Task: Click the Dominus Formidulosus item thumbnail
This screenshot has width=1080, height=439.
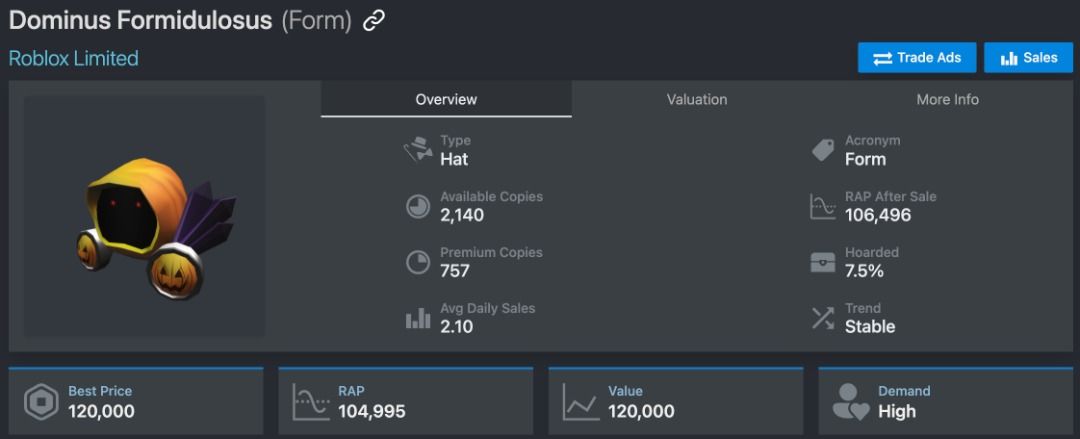Action: click(145, 218)
